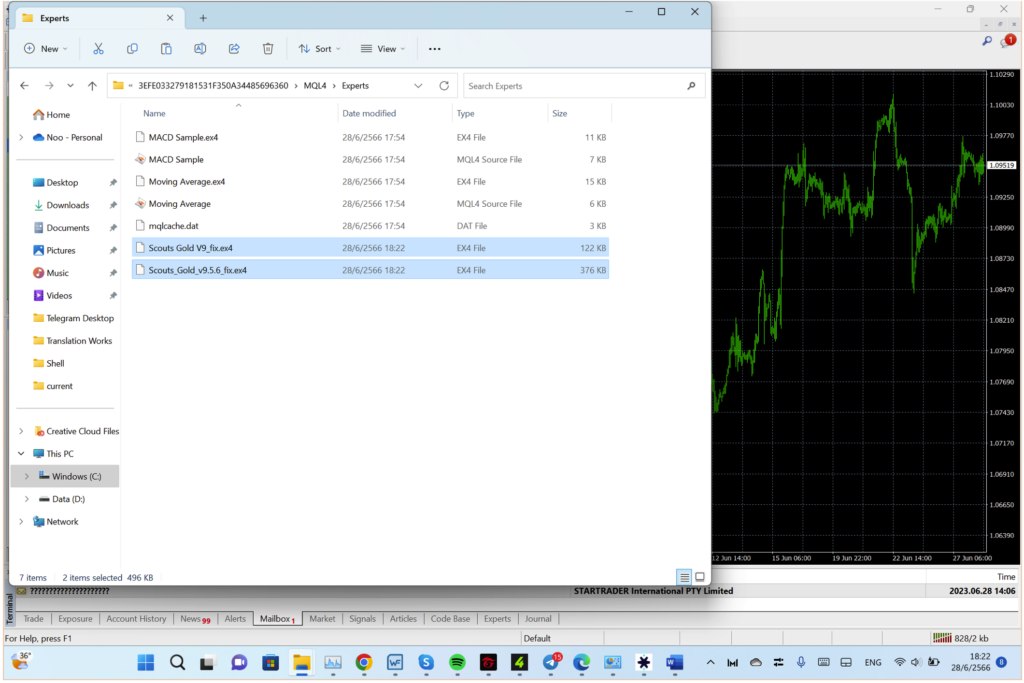Screen dimensions: 1024x683
Task: Open Downloads in Quick access
Action: point(62,205)
